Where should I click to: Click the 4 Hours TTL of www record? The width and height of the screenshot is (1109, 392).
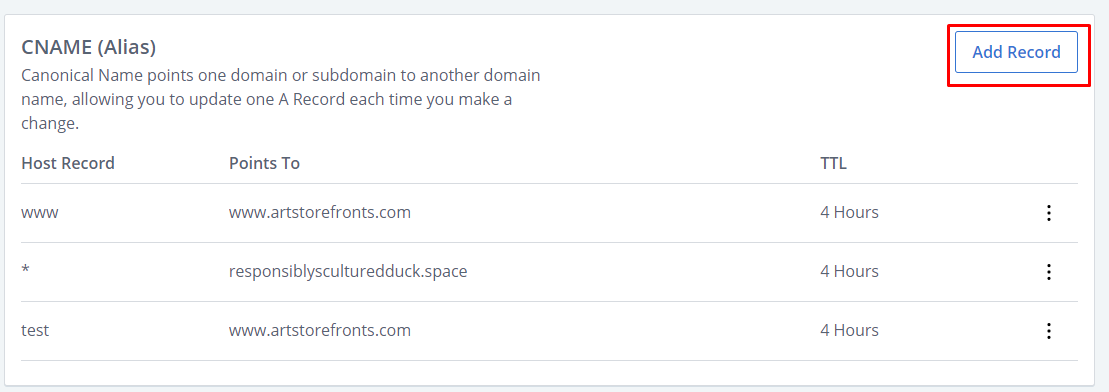click(849, 212)
